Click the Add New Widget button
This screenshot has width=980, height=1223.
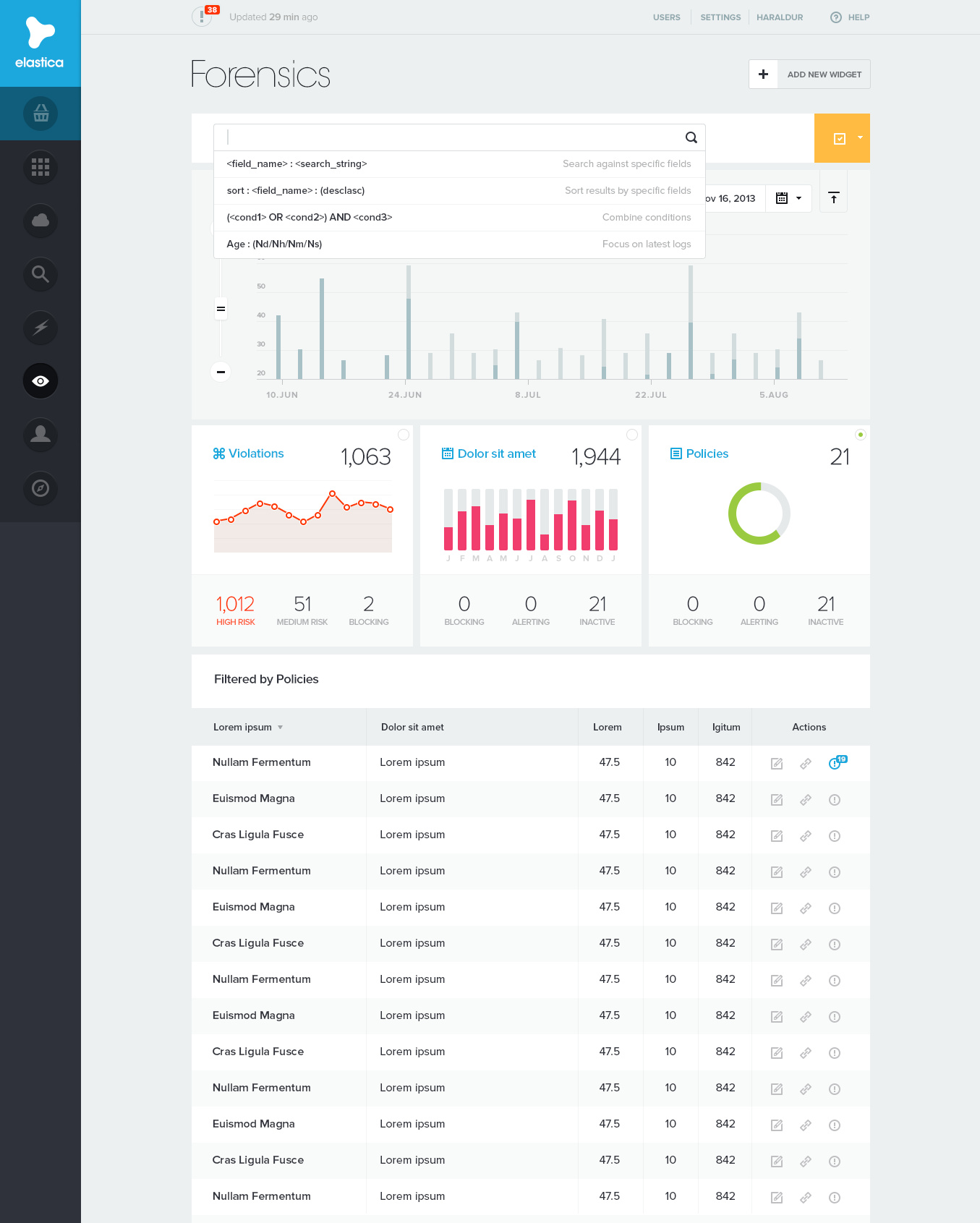point(809,74)
